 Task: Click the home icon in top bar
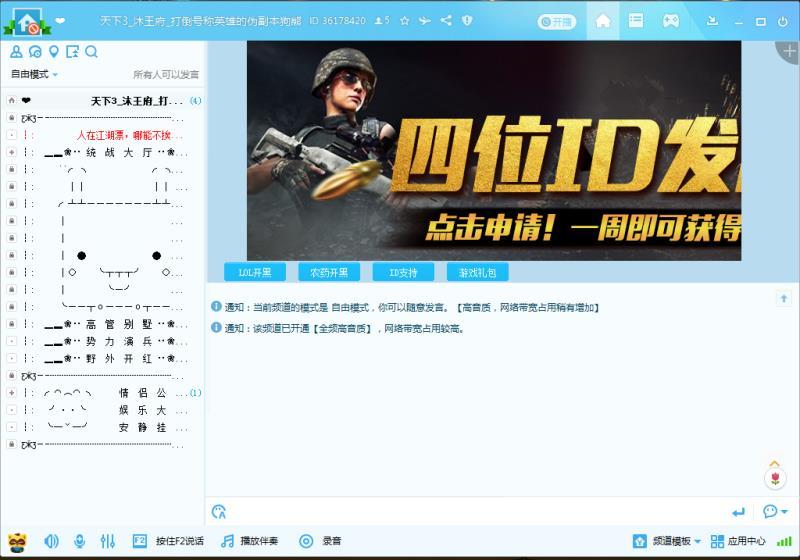[602, 20]
